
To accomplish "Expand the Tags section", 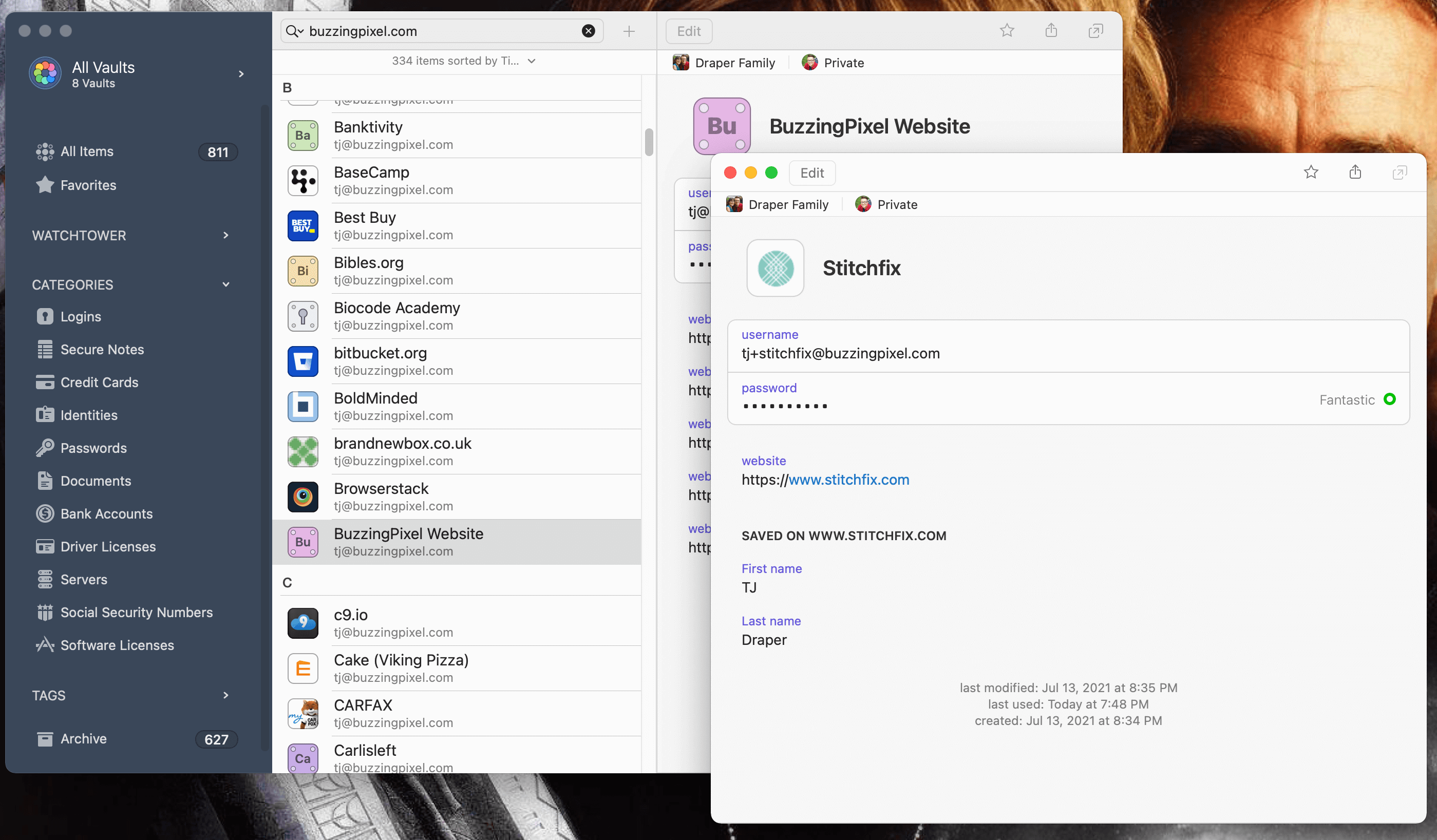I will 226,695.
